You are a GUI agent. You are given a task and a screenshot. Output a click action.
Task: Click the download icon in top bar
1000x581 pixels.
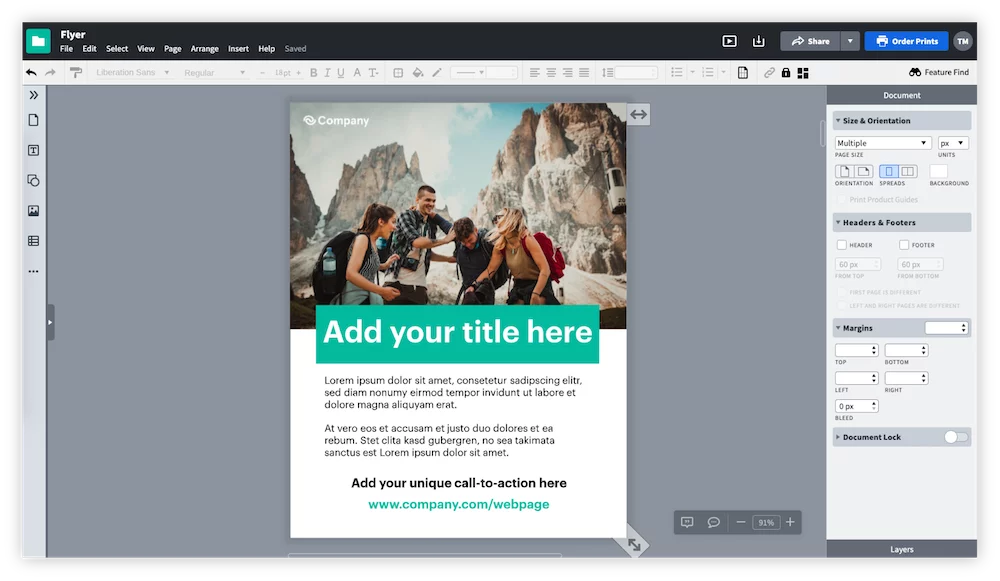[758, 41]
